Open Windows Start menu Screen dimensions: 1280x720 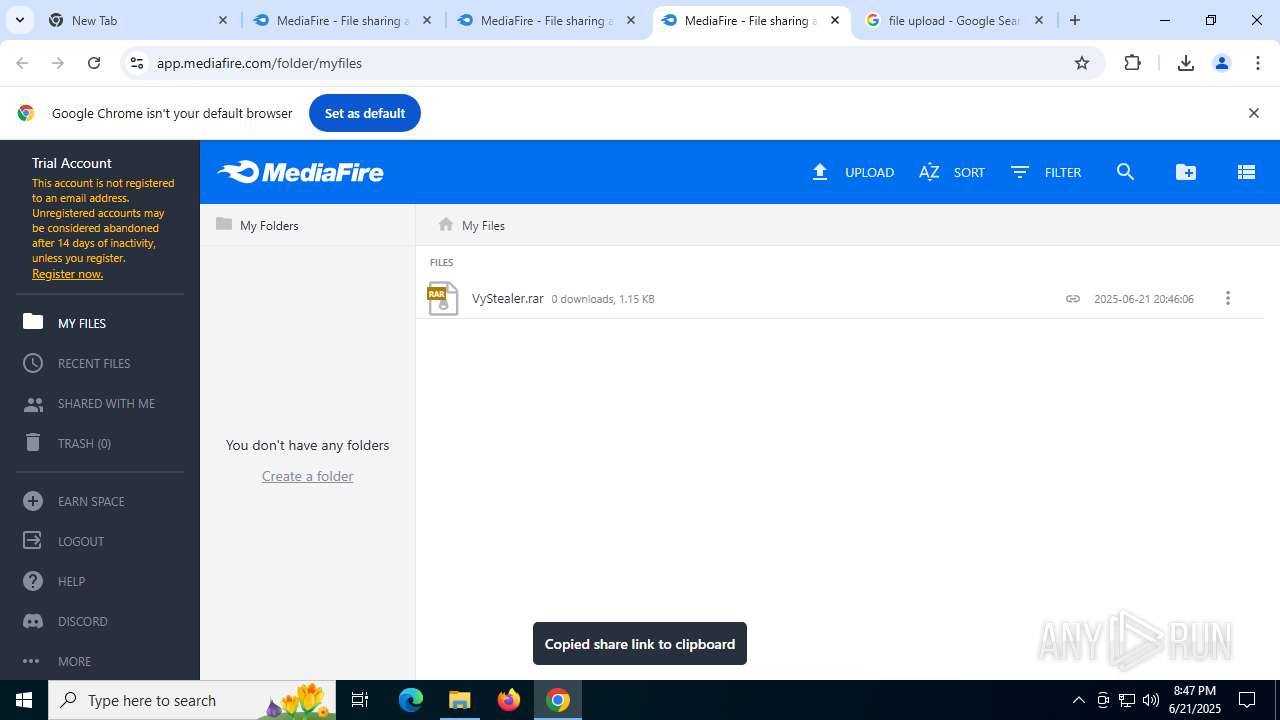click(24, 700)
